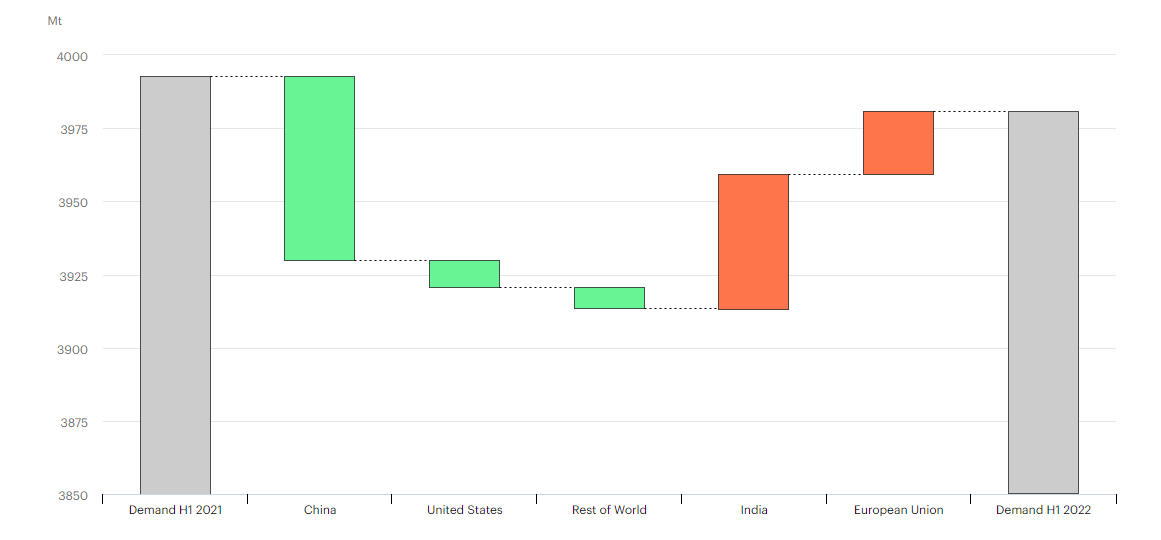Select the orange European Union bar
Image resolution: width=1161 pixels, height=540 pixels.
click(x=898, y=143)
